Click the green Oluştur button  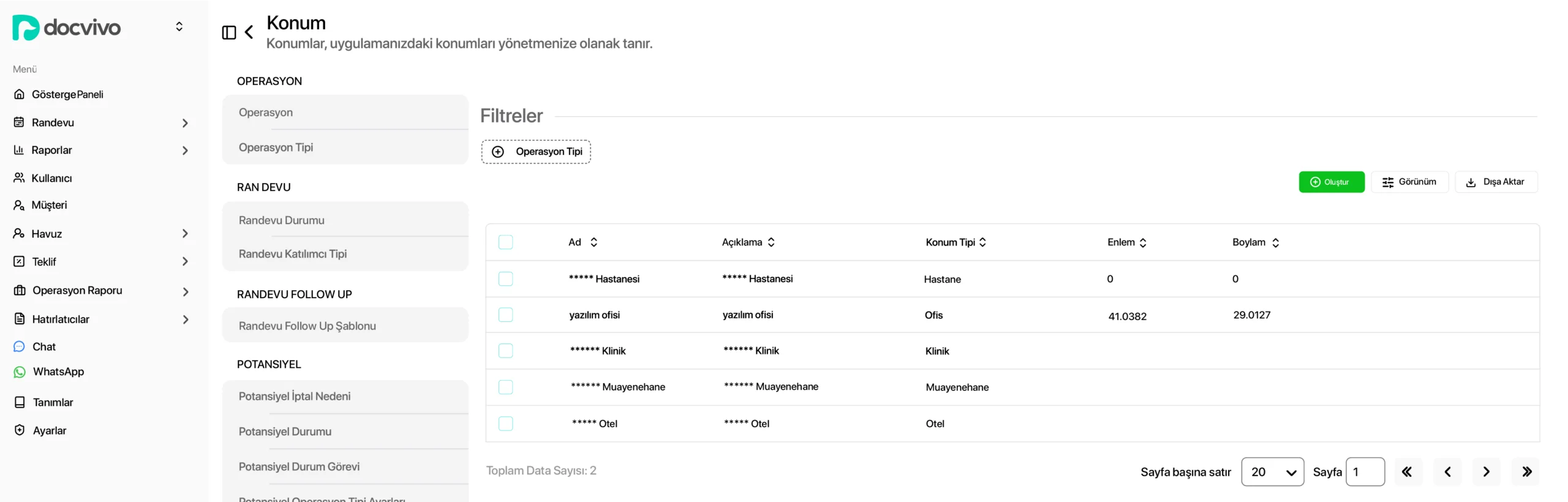point(1331,182)
